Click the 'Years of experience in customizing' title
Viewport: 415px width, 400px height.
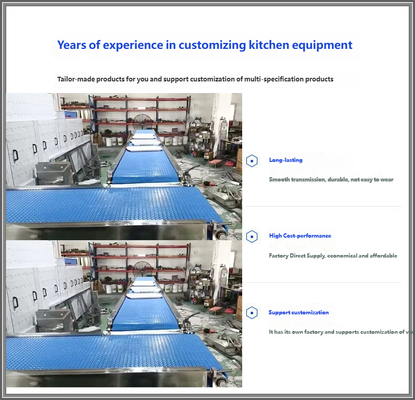[205, 45]
